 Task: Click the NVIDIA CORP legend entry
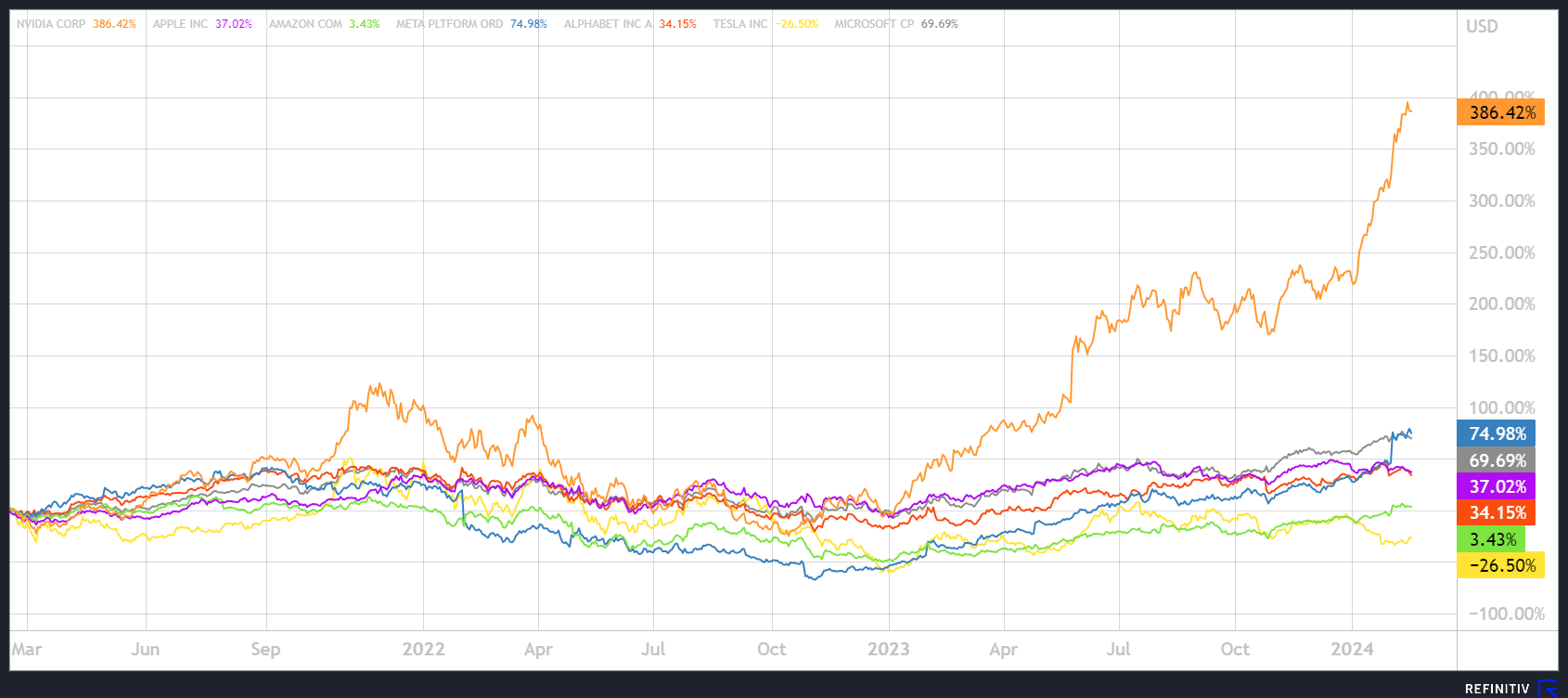click(x=76, y=24)
